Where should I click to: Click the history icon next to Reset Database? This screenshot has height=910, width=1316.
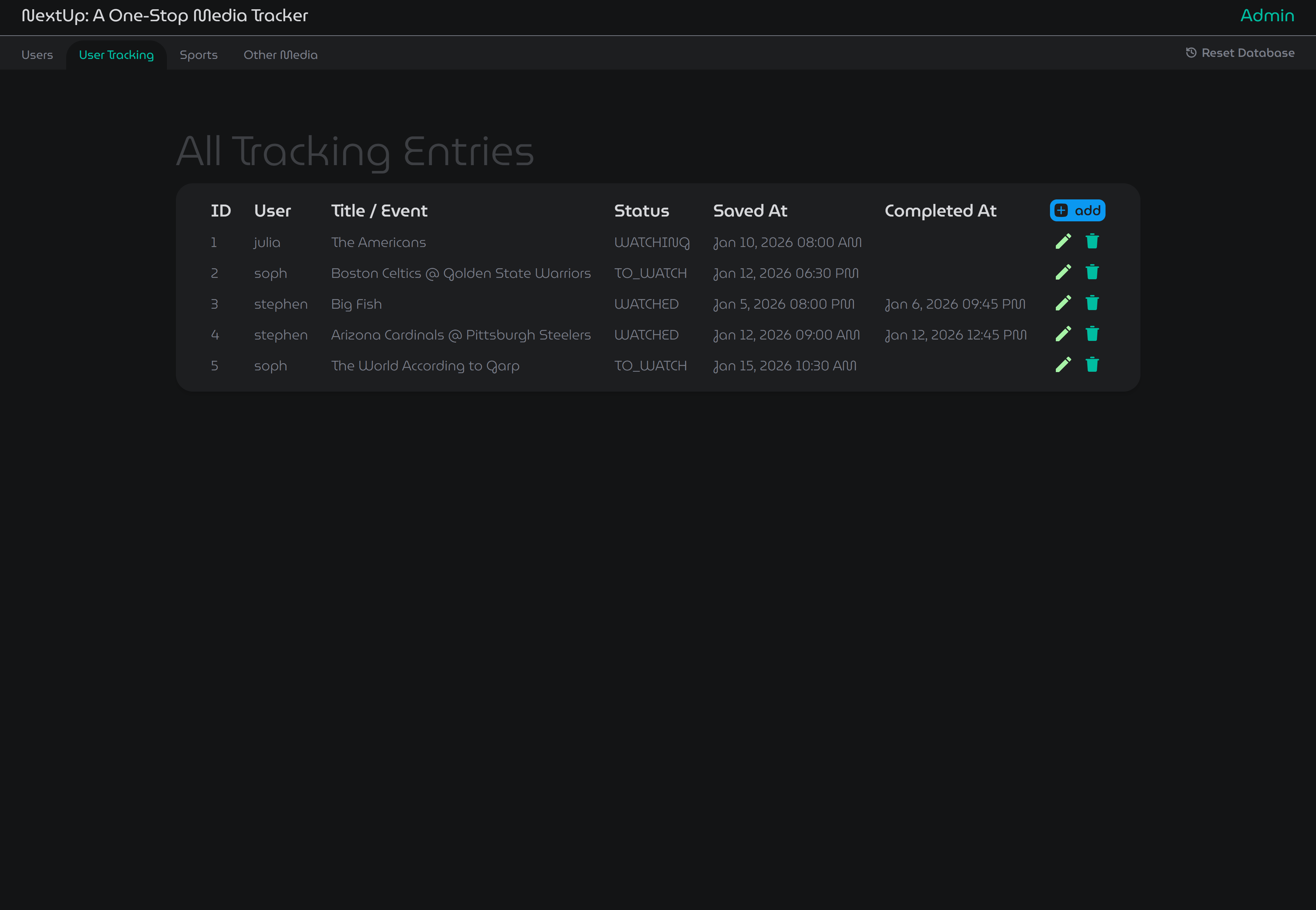[x=1191, y=52]
